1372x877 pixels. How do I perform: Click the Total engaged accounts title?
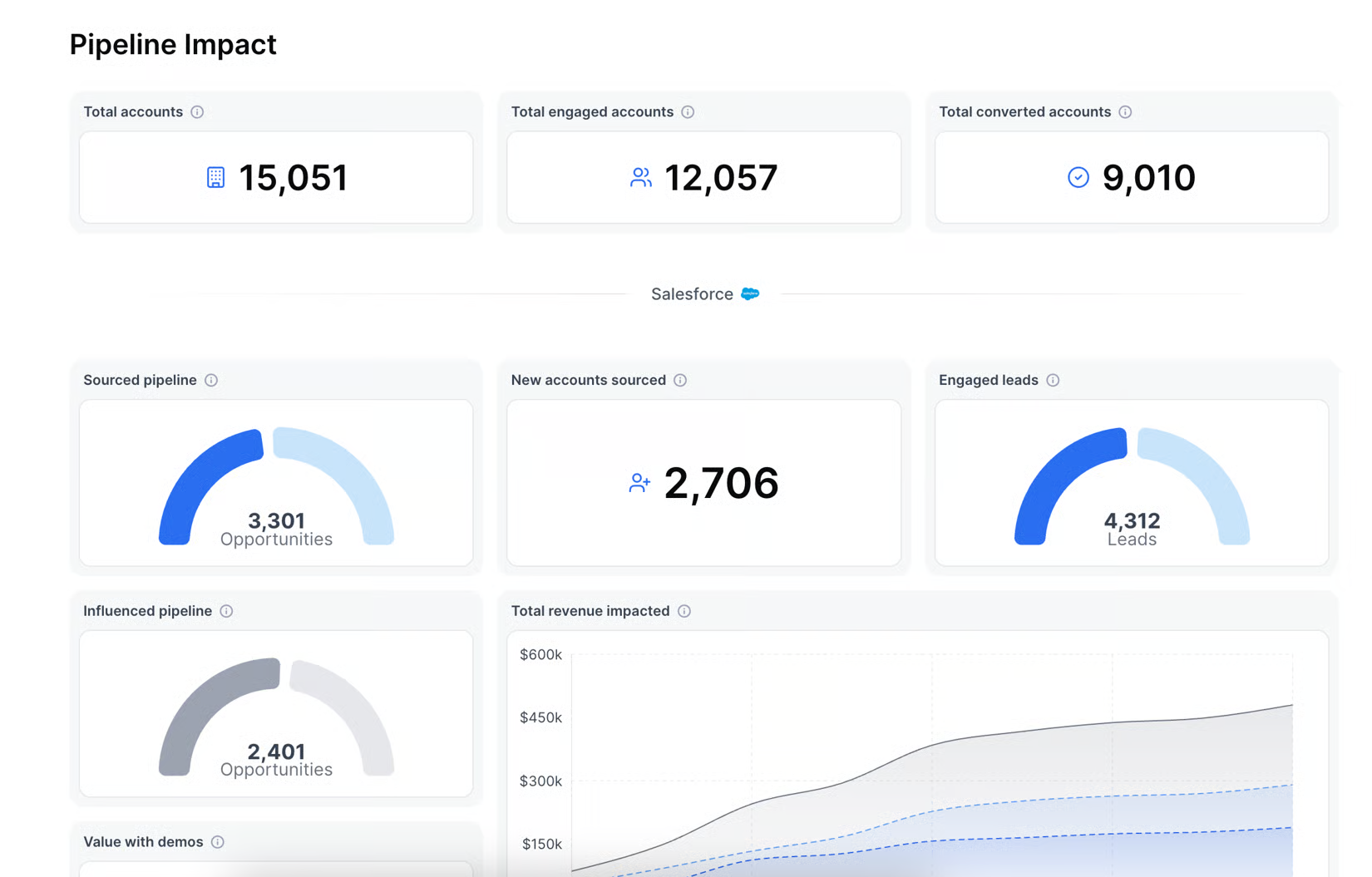tap(592, 112)
